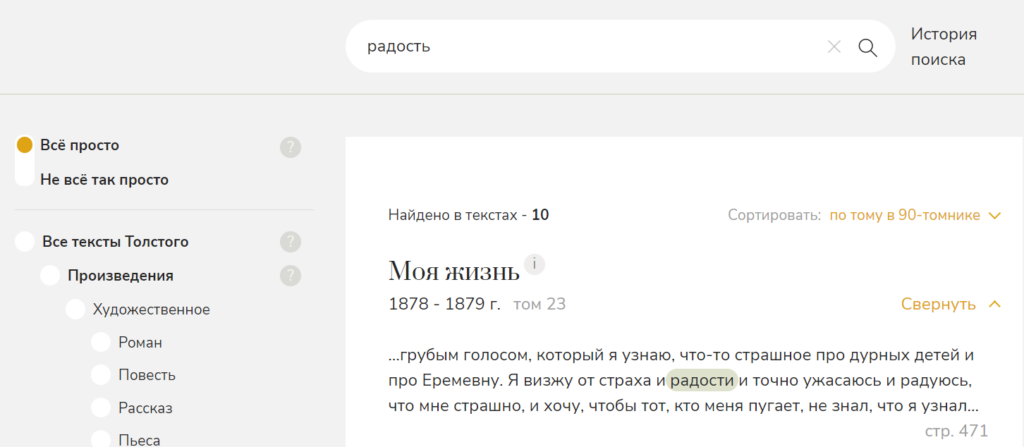Open the Моя жизнь work title
This screenshot has width=1024, height=447.
coord(453,270)
